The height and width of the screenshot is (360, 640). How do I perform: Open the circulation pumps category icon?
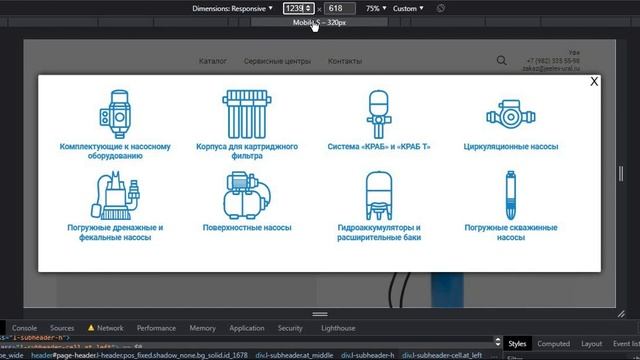click(511, 115)
